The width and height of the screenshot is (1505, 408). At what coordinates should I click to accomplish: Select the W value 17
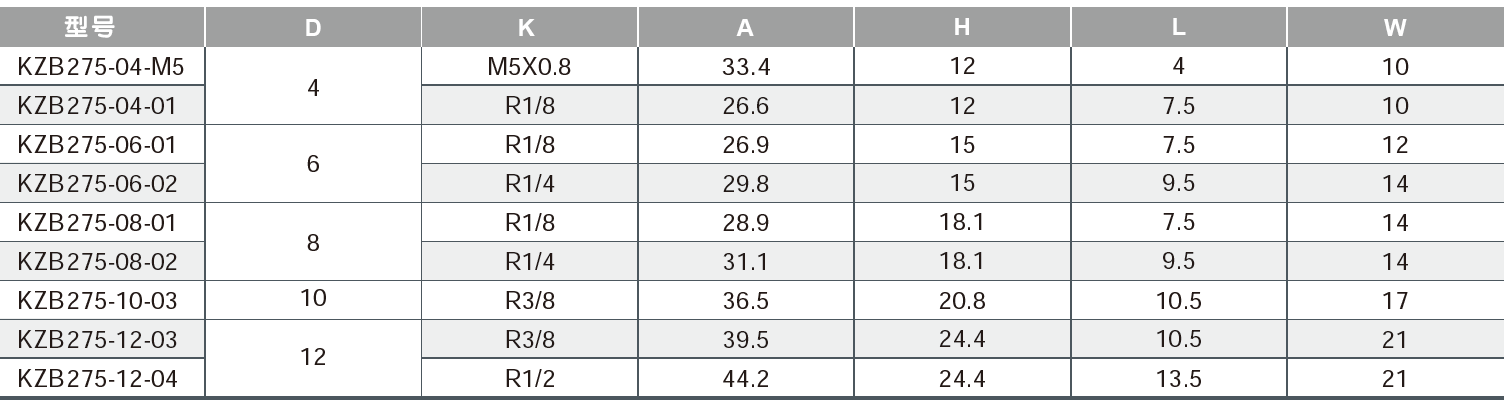tap(1395, 300)
